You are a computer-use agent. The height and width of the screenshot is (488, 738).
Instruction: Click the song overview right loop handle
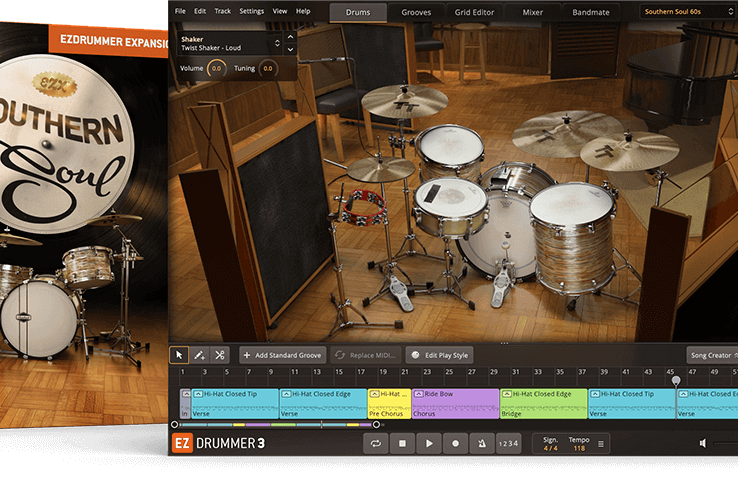pos(376,424)
